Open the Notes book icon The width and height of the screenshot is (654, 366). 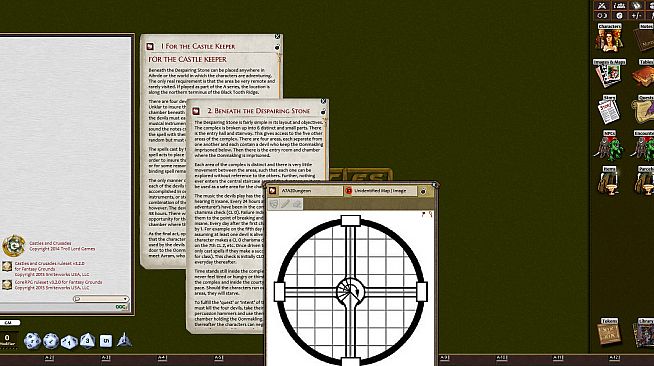645,39
